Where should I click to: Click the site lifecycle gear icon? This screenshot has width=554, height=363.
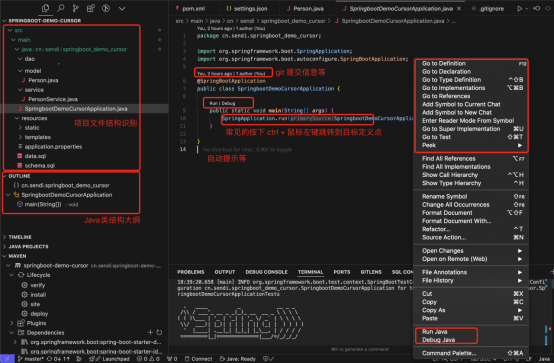[24, 304]
